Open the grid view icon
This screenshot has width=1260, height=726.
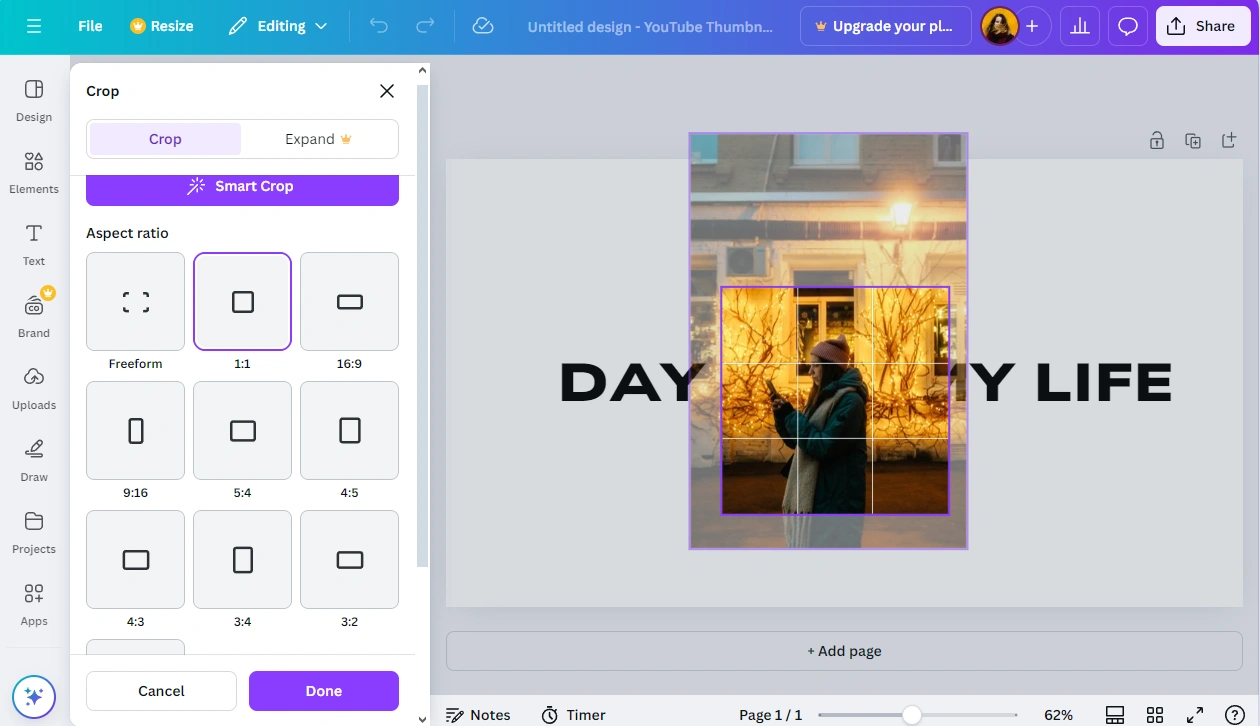coord(1155,715)
